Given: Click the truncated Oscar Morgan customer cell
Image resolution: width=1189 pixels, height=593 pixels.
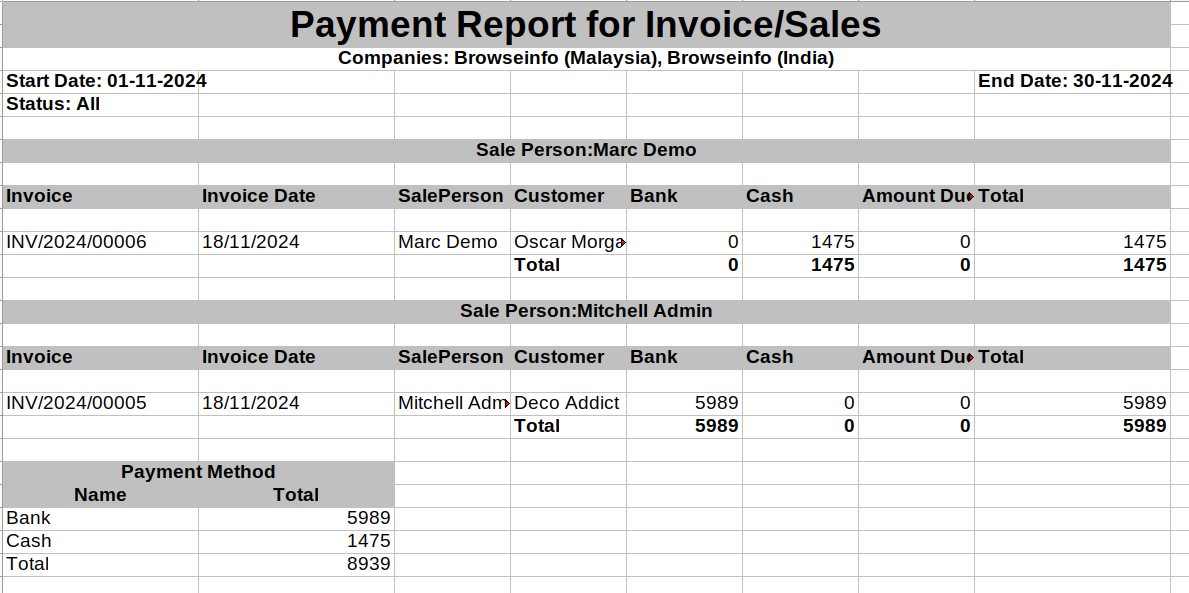Looking at the screenshot, I should [x=568, y=242].
